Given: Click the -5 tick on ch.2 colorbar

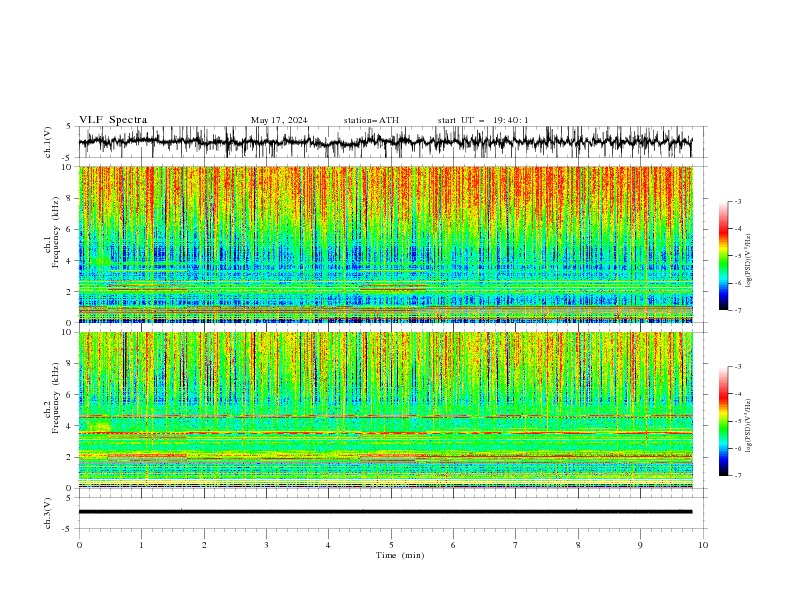Looking at the screenshot, I should [x=738, y=421].
